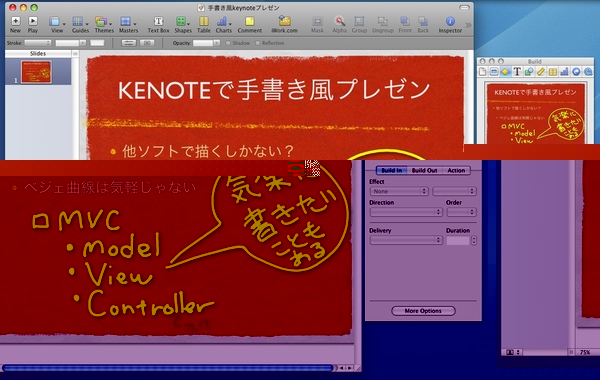
Task: Open the Charts tool
Action: (222, 21)
